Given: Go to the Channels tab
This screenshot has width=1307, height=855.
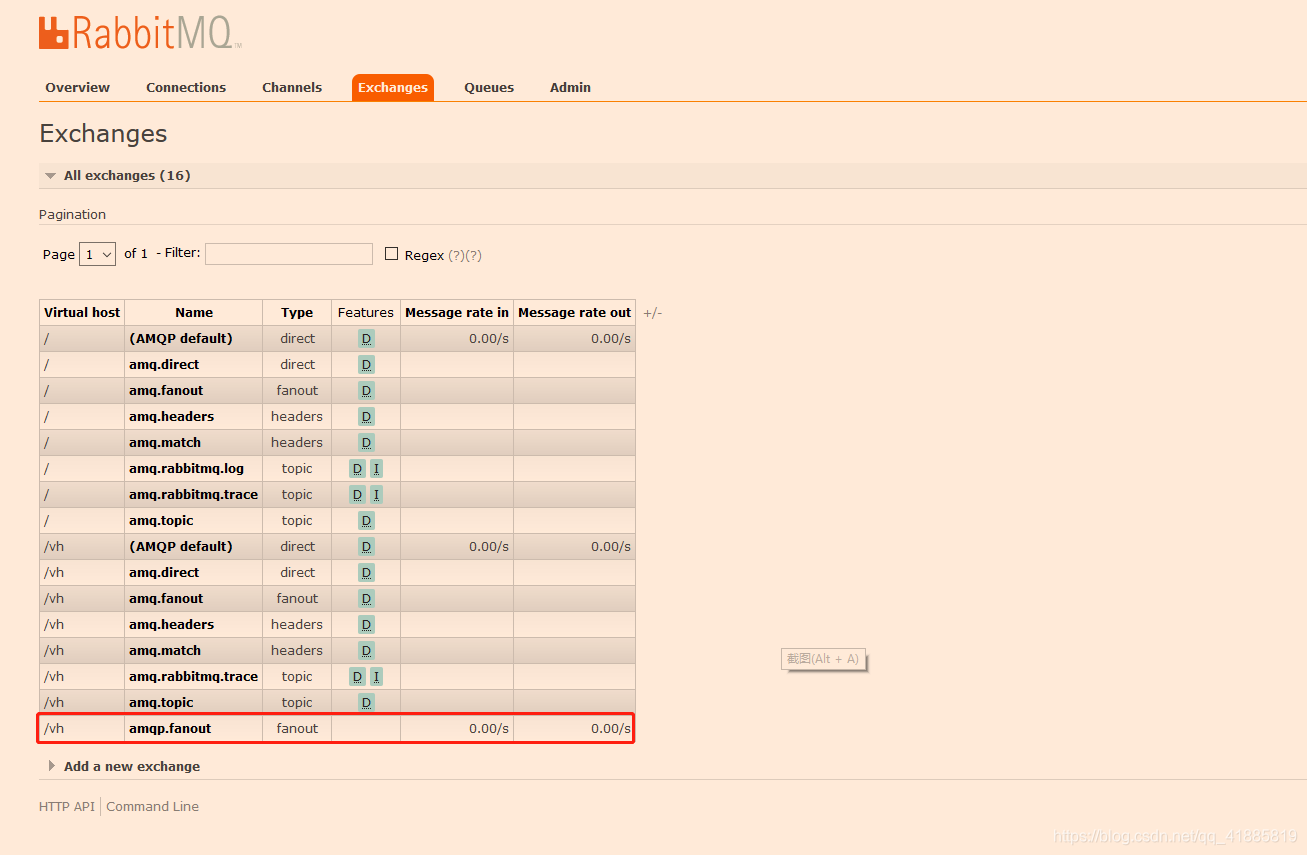Looking at the screenshot, I should pyautogui.click(x=292, y=88).
